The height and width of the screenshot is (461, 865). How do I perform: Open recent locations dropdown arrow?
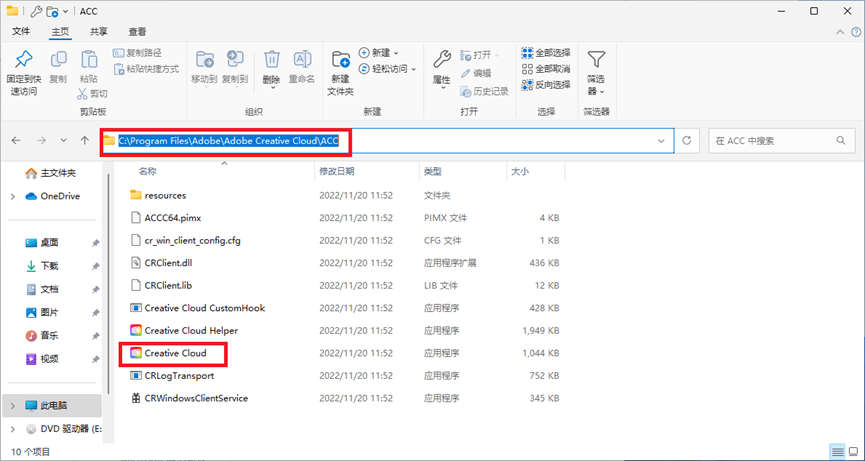(x=63, y=141)
